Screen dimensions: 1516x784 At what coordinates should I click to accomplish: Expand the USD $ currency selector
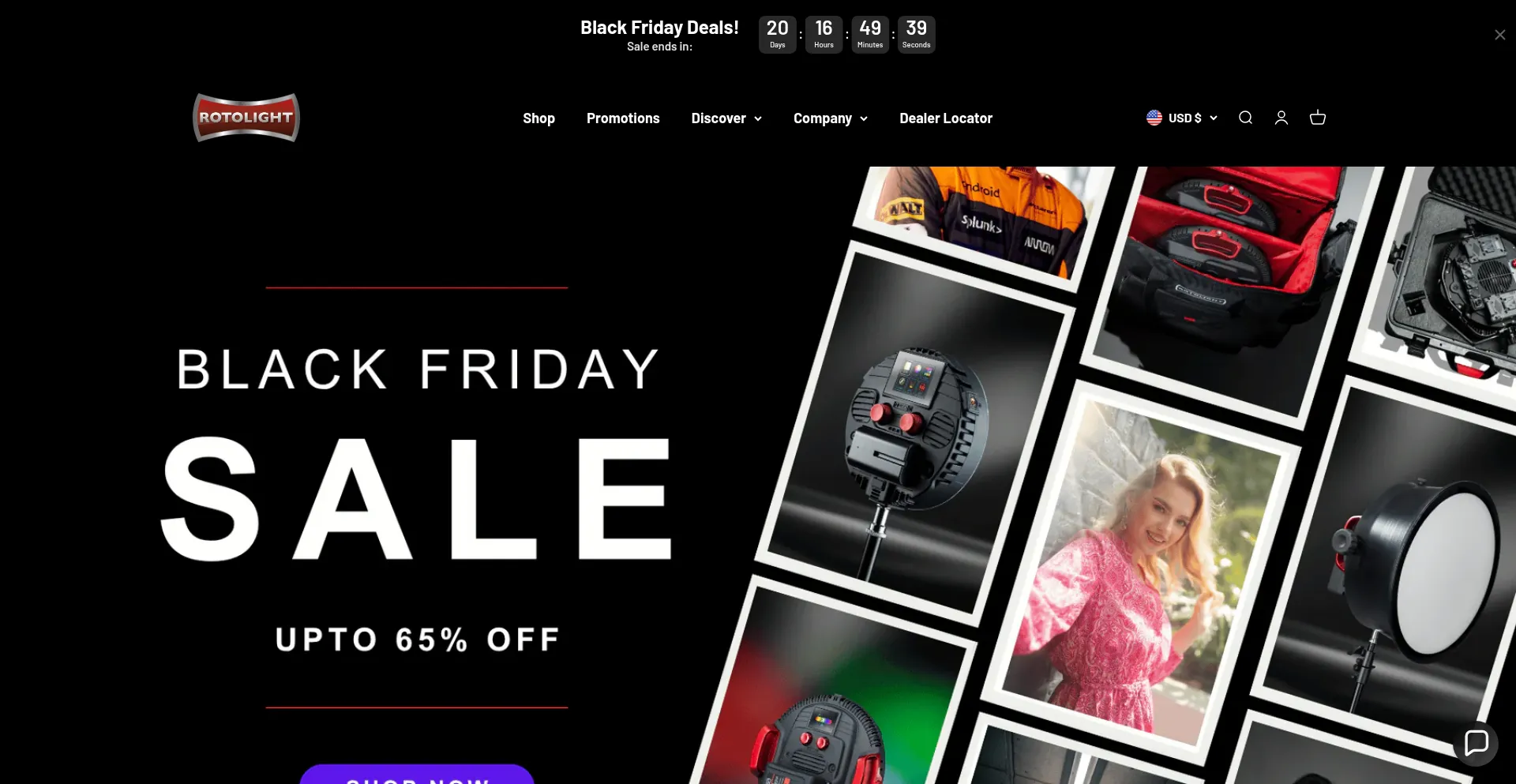(1182, 118)
